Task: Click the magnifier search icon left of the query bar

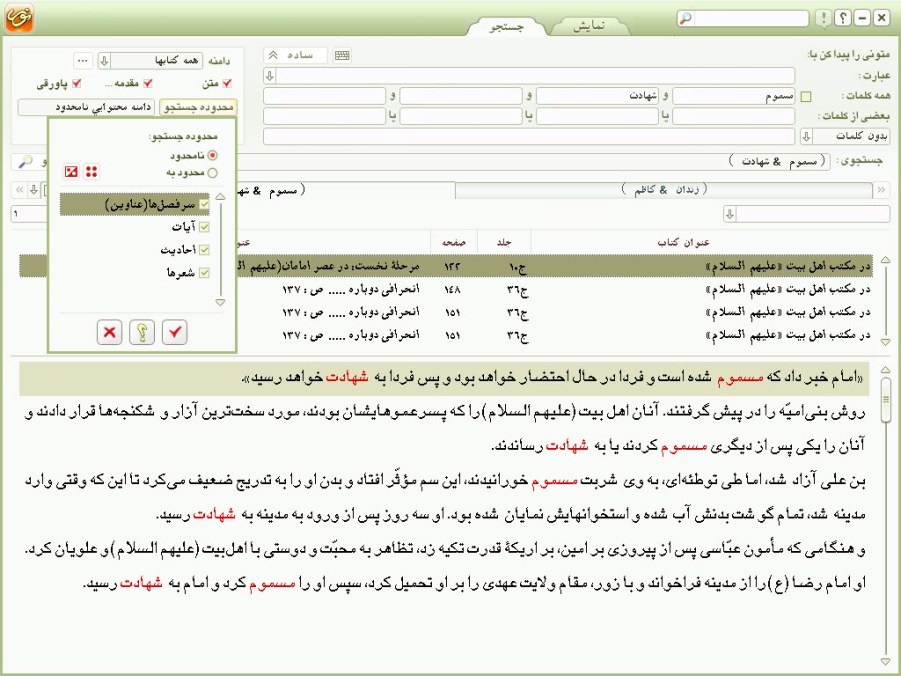Action: coord(25,162)
